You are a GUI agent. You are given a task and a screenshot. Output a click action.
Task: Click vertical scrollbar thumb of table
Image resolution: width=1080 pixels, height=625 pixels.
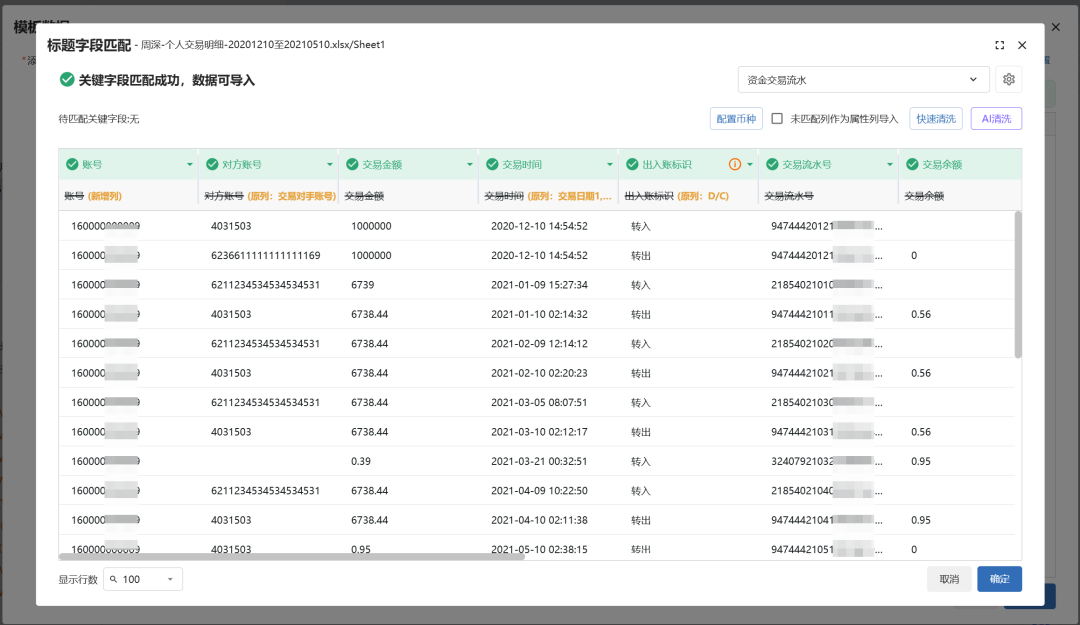pos(1017,285)
